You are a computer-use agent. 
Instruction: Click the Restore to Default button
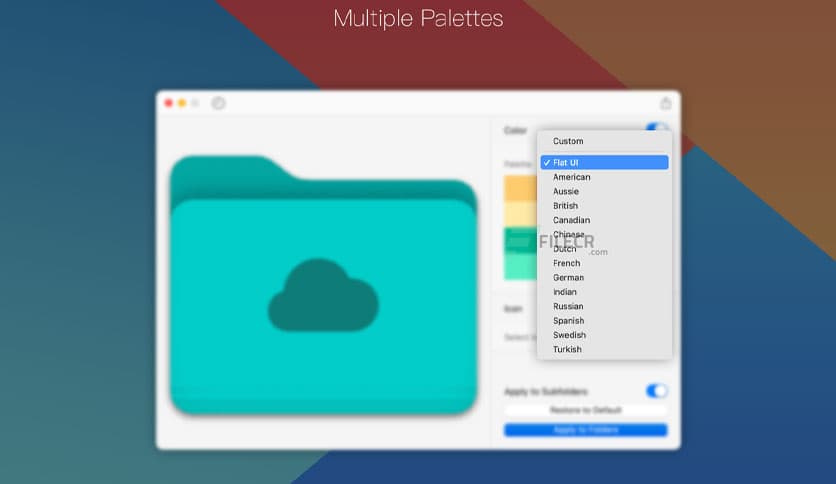pos(585,410)
